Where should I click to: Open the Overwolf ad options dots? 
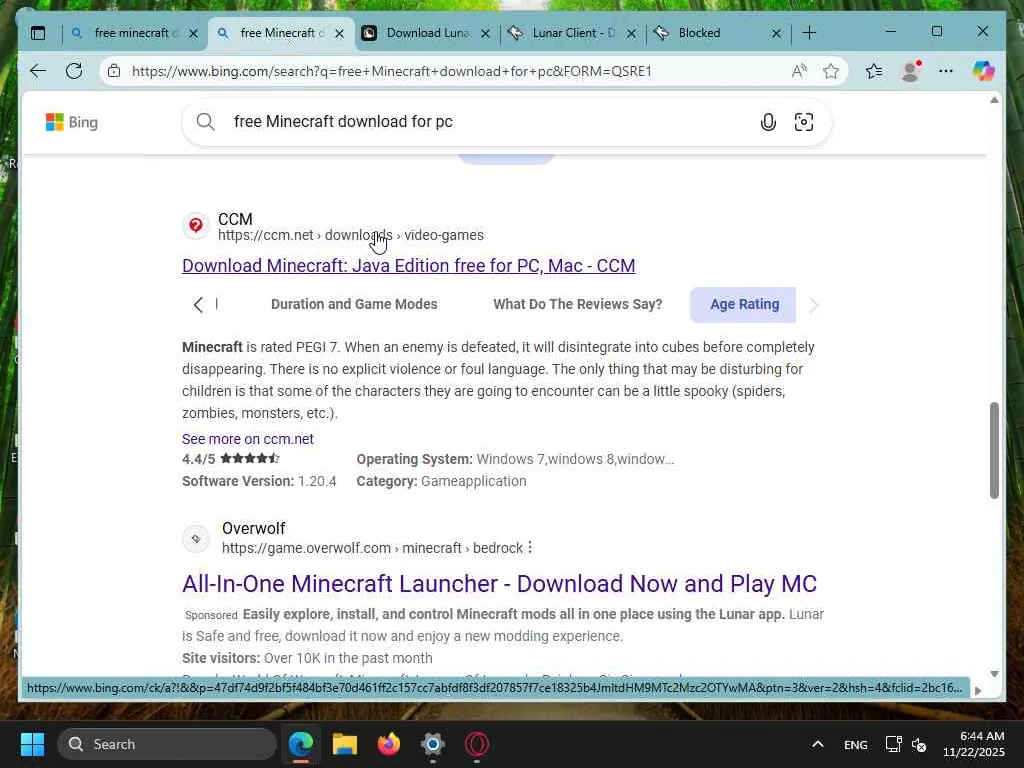(x=530, y=547)
